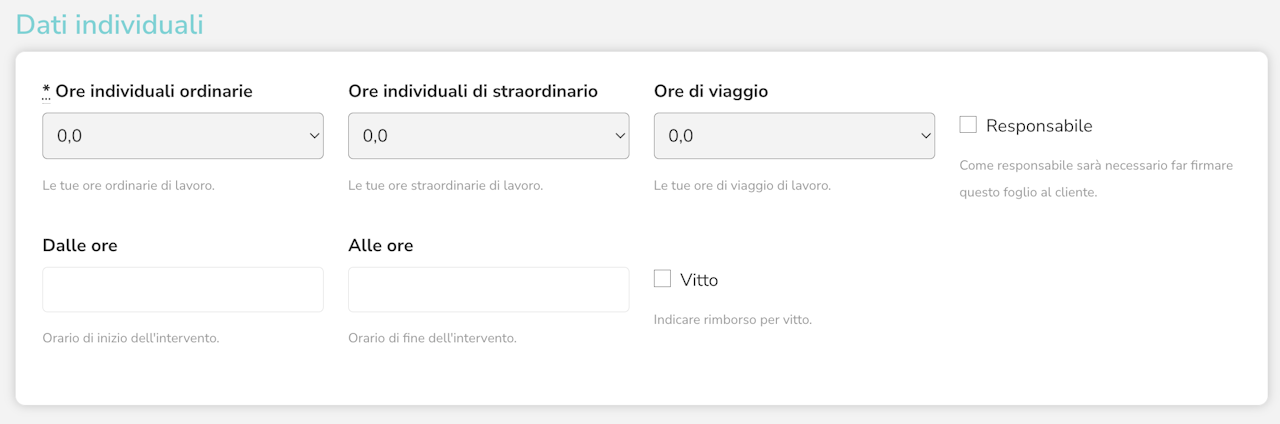1280x424 pixels.
Task: Click the Vitto label text
Action: (699, 280)
